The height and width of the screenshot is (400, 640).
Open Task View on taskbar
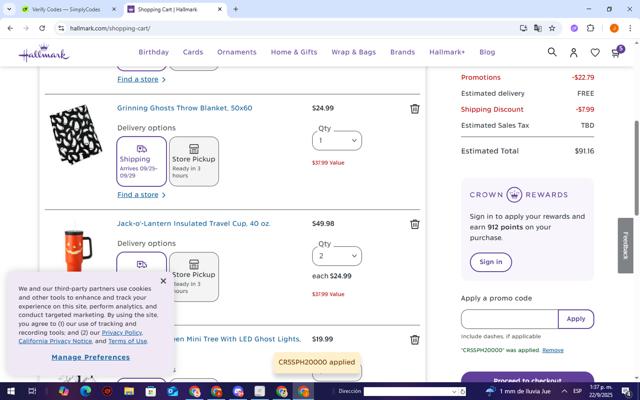(32, 391)
